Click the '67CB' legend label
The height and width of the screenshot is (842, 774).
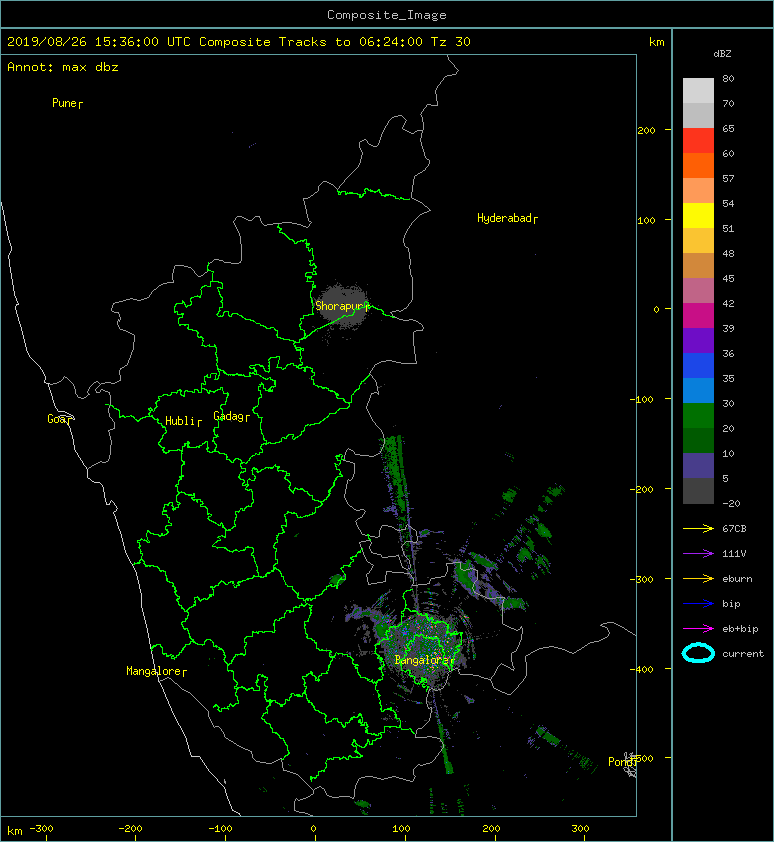point(734,529)
